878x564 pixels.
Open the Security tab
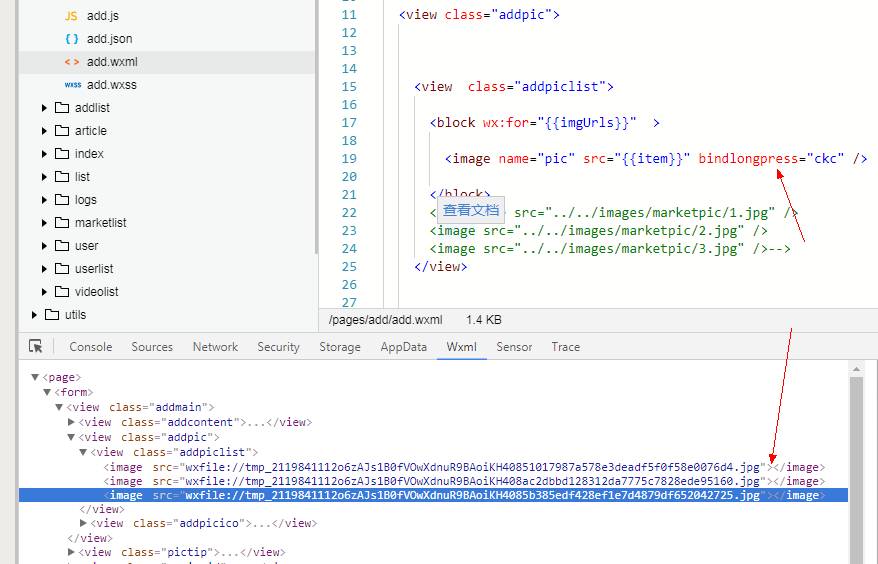point(278,347)
